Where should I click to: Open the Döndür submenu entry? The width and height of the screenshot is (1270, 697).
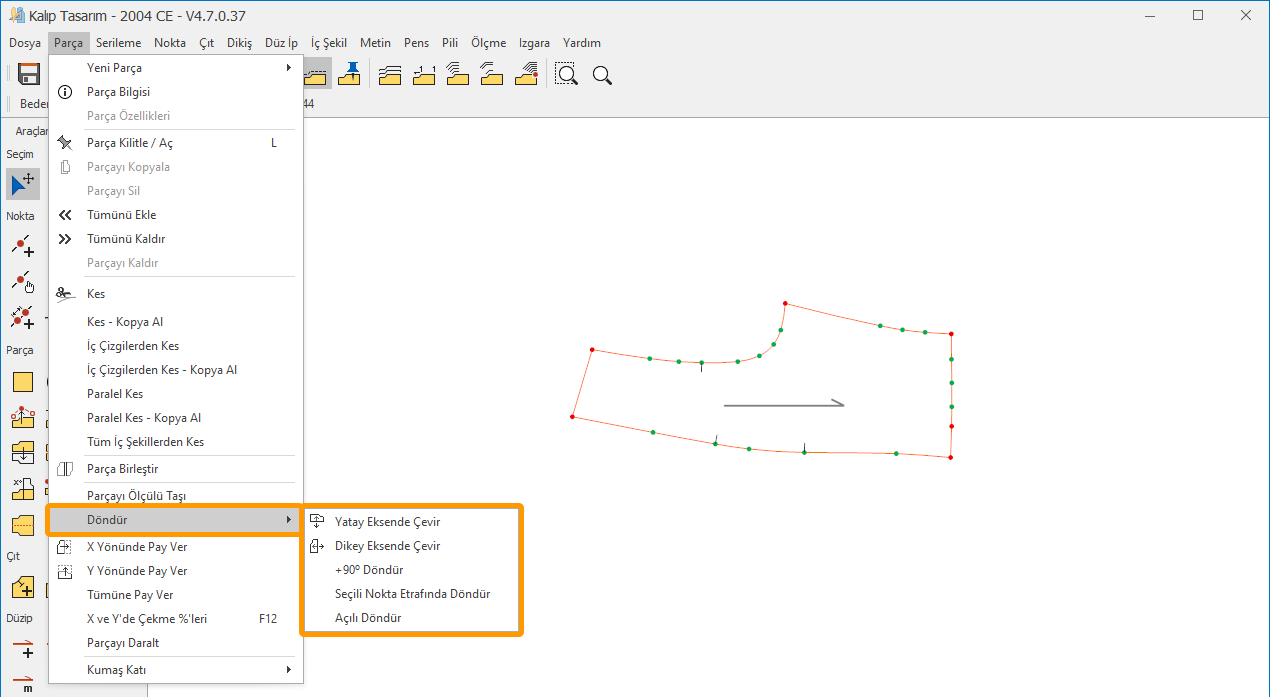click(175, 520)
